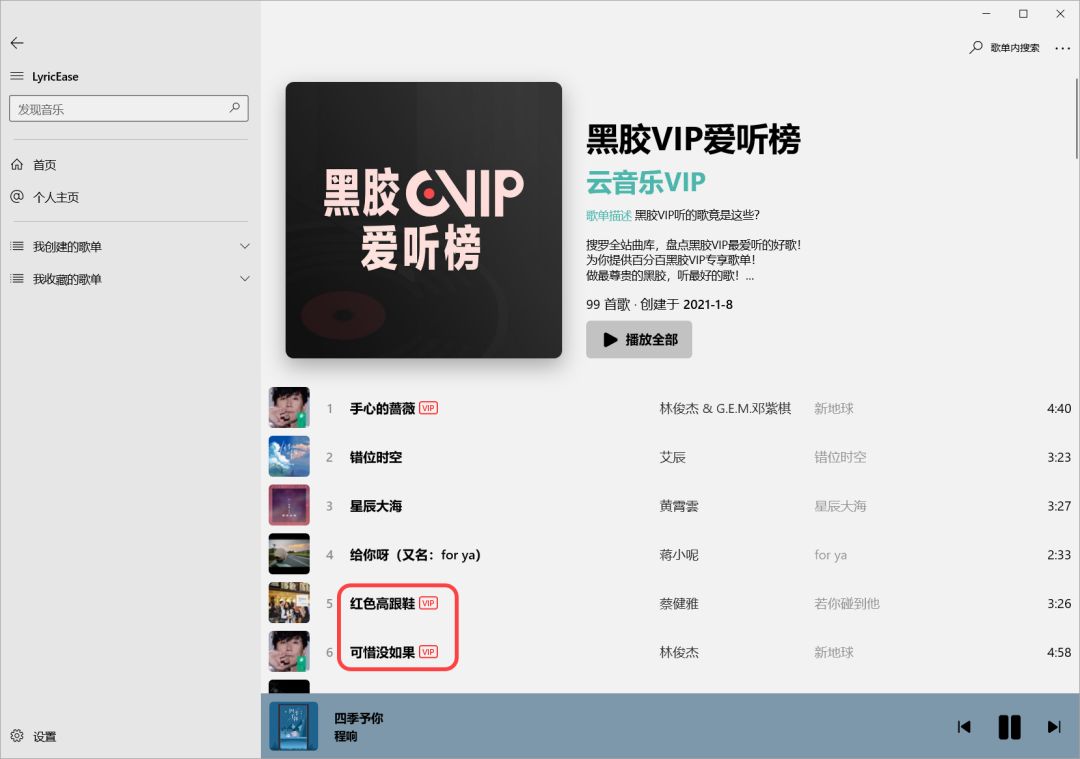Click 歌单内搜索 search icon
The image size is (1080, 759).
(x=976, y=48)
